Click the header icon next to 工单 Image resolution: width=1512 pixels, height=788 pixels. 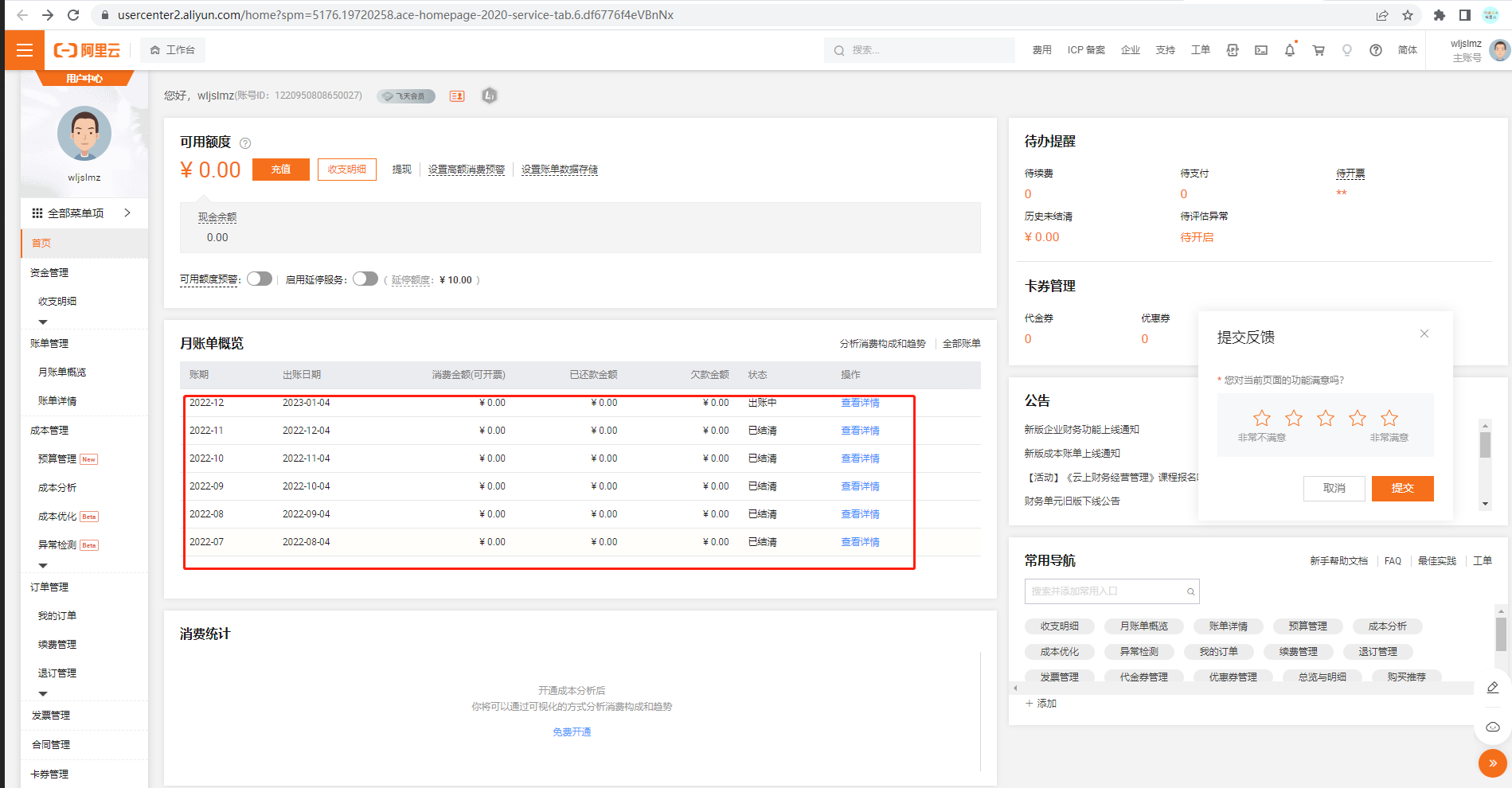click(x=1233, y=50)
